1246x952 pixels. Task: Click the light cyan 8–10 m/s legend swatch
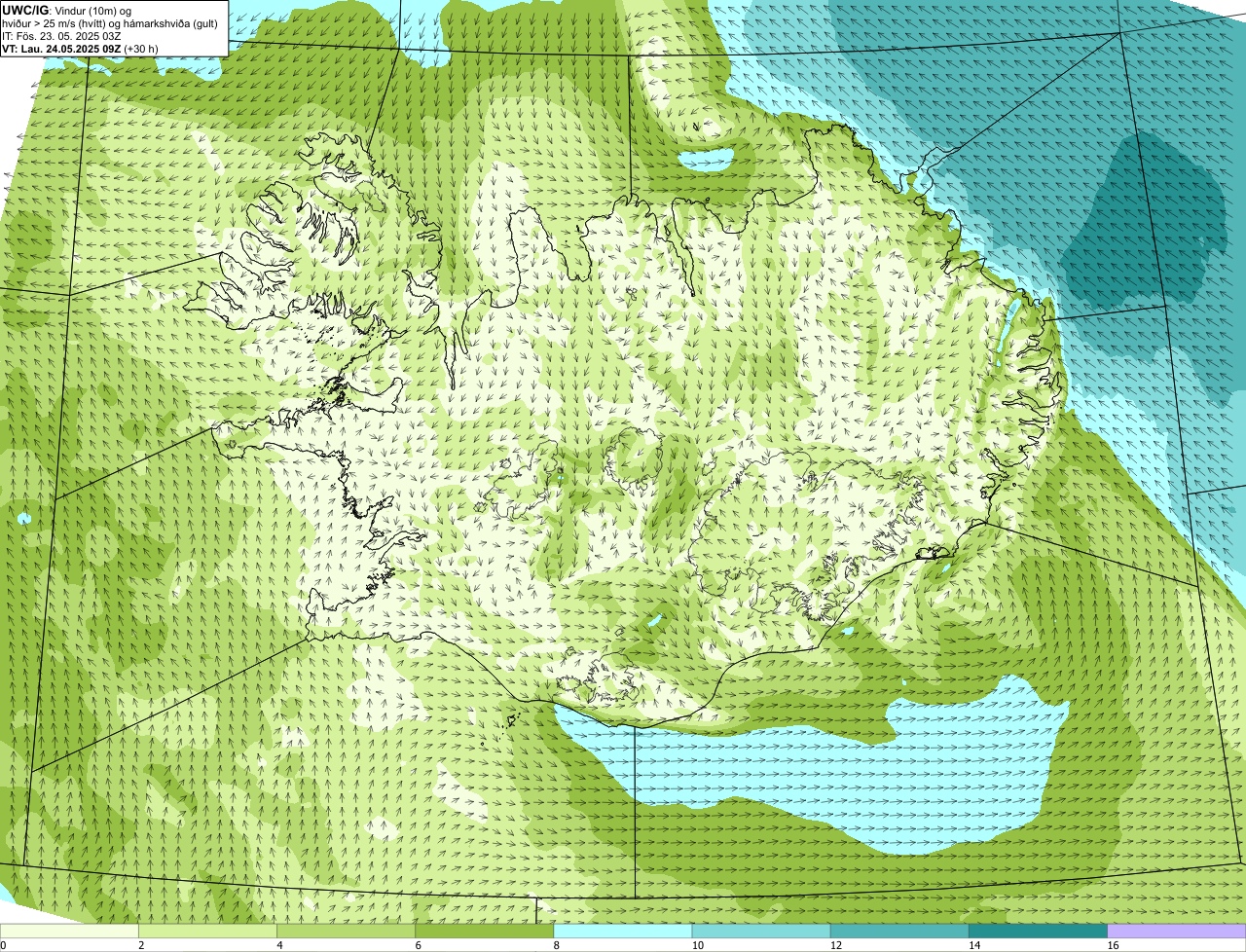click(623, 931)
